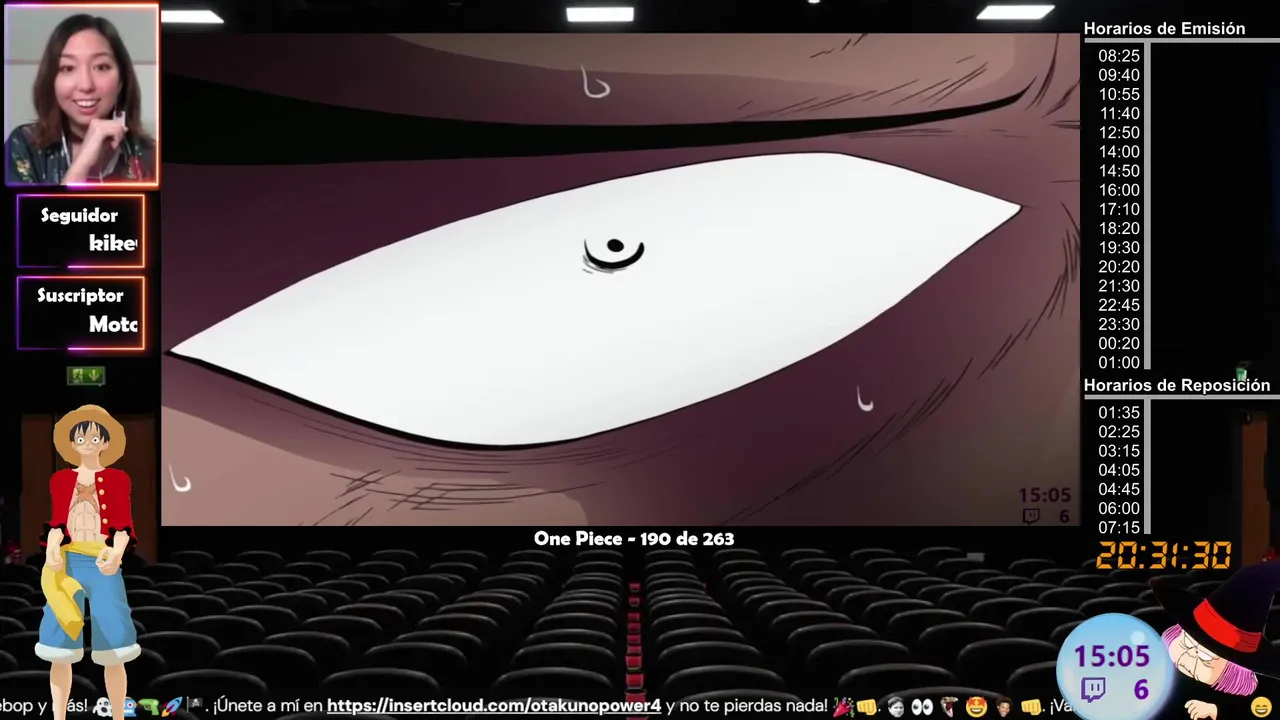Select the 'One Piece - 190 de 263' caption
The image size is (1280, 720).
[x=634, y=538]
